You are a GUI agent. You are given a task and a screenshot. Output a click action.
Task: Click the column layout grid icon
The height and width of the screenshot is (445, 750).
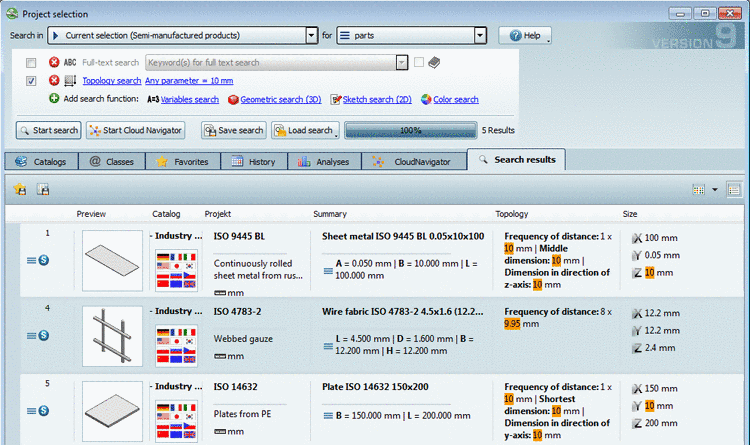coord(698,190)
